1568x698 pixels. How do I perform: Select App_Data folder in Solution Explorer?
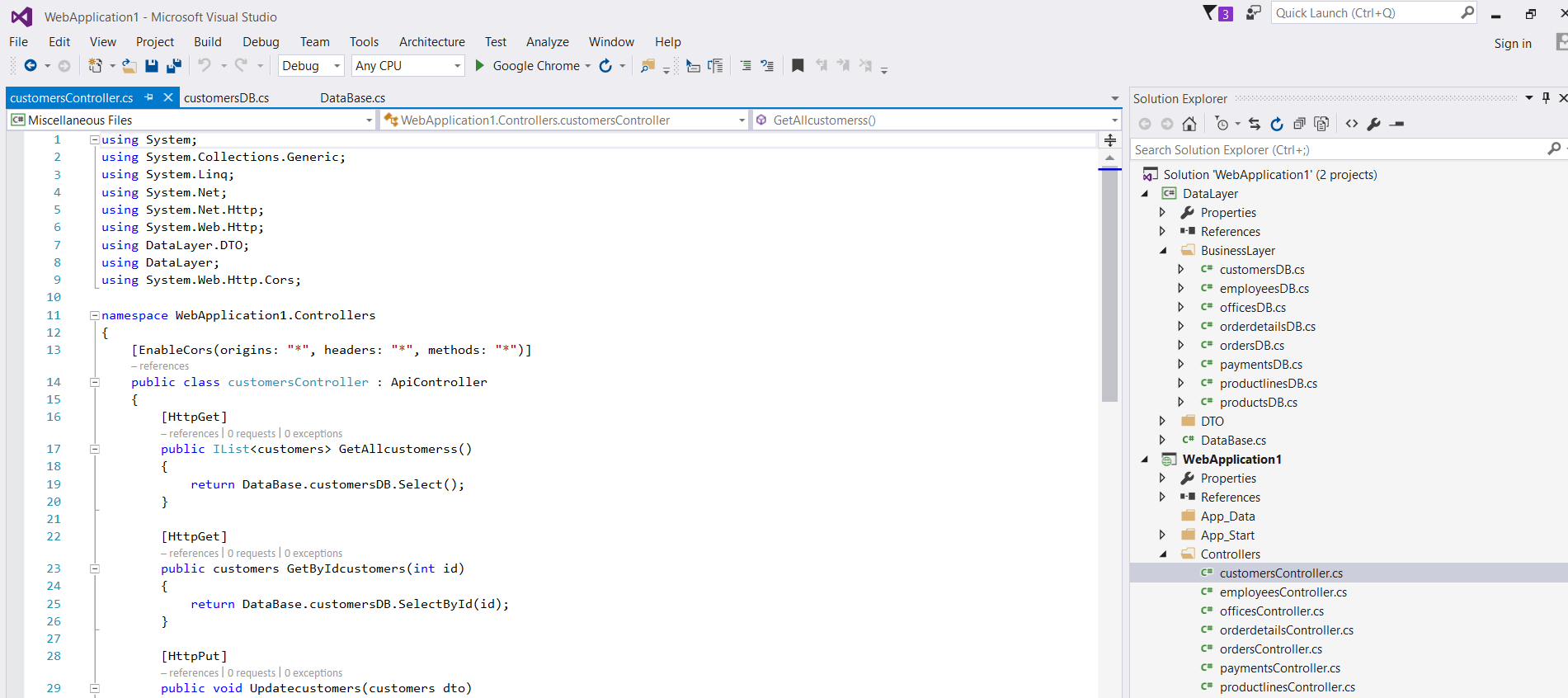click(1227, 516)
